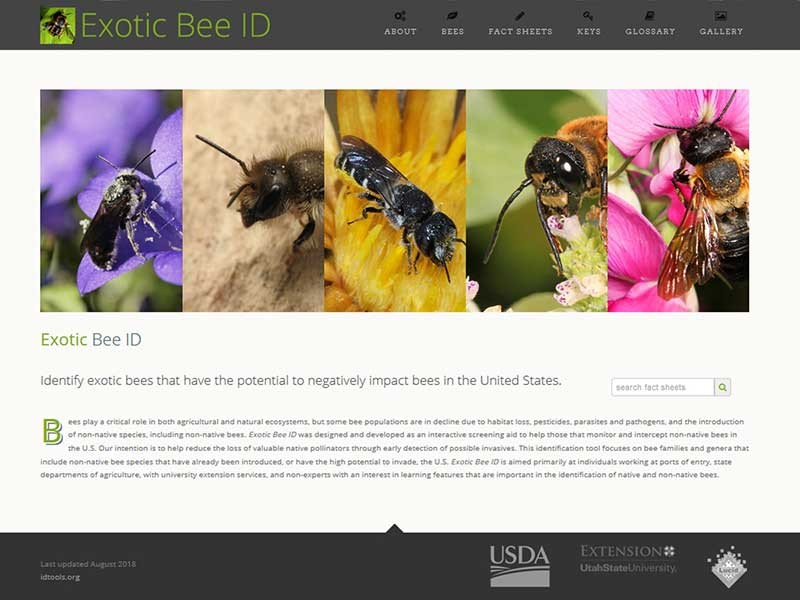This screenshot has width=800, height=600.
Task: Open the Utah State University Extension logo
Action: [628, 559]
